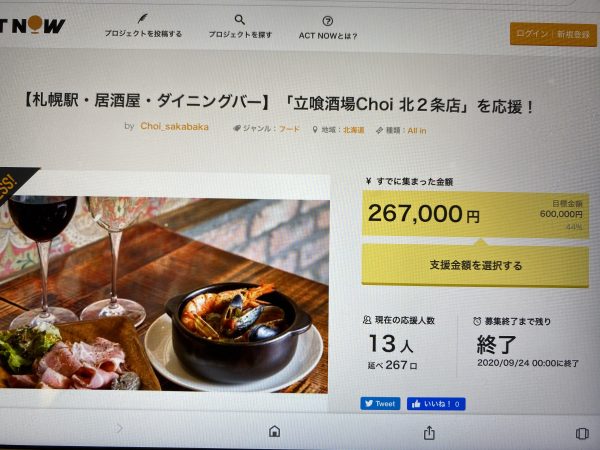Select the All in type link

(x=417, y=130)
